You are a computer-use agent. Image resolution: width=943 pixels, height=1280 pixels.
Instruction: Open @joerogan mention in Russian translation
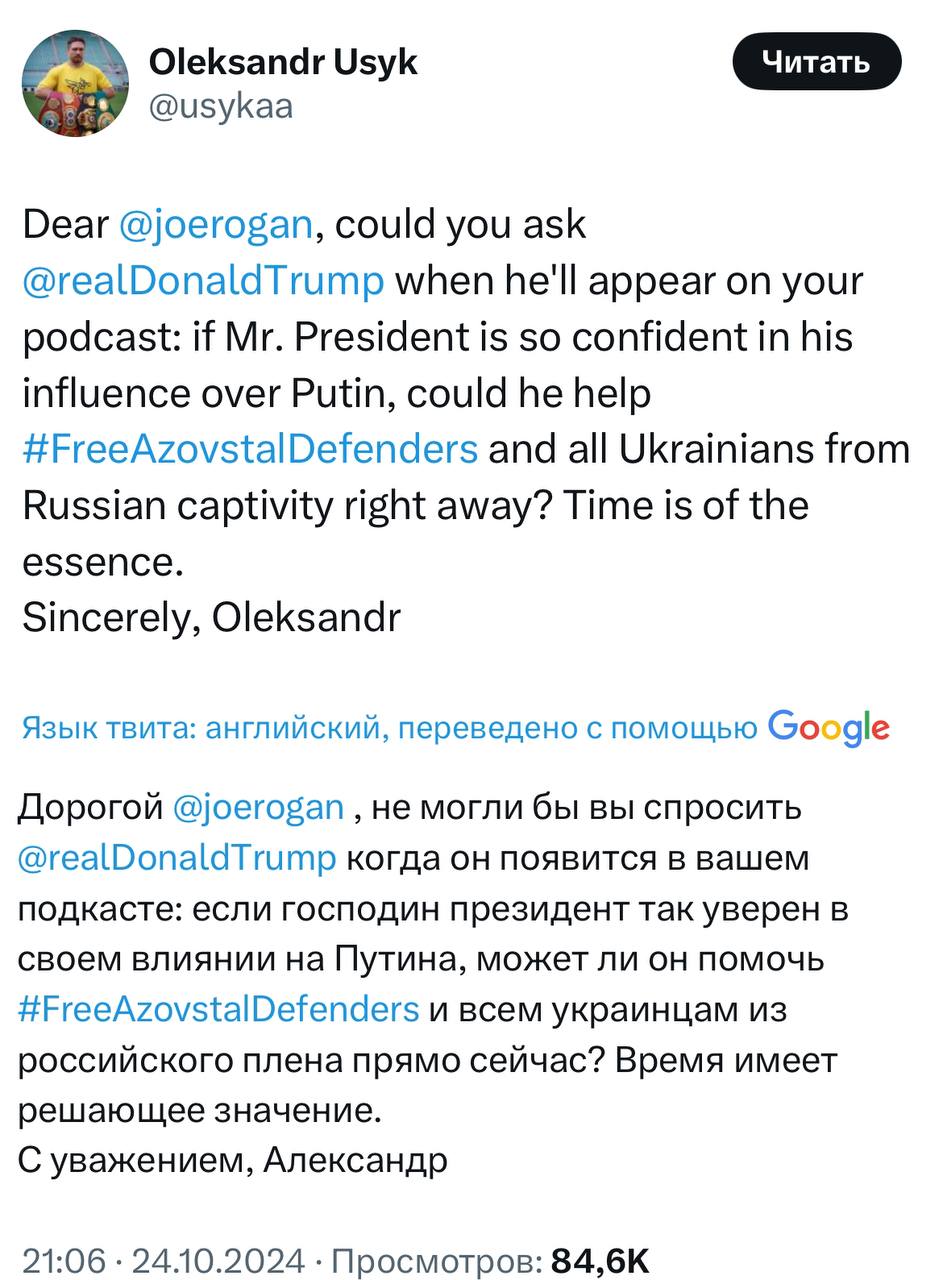[x=259, y=807]
